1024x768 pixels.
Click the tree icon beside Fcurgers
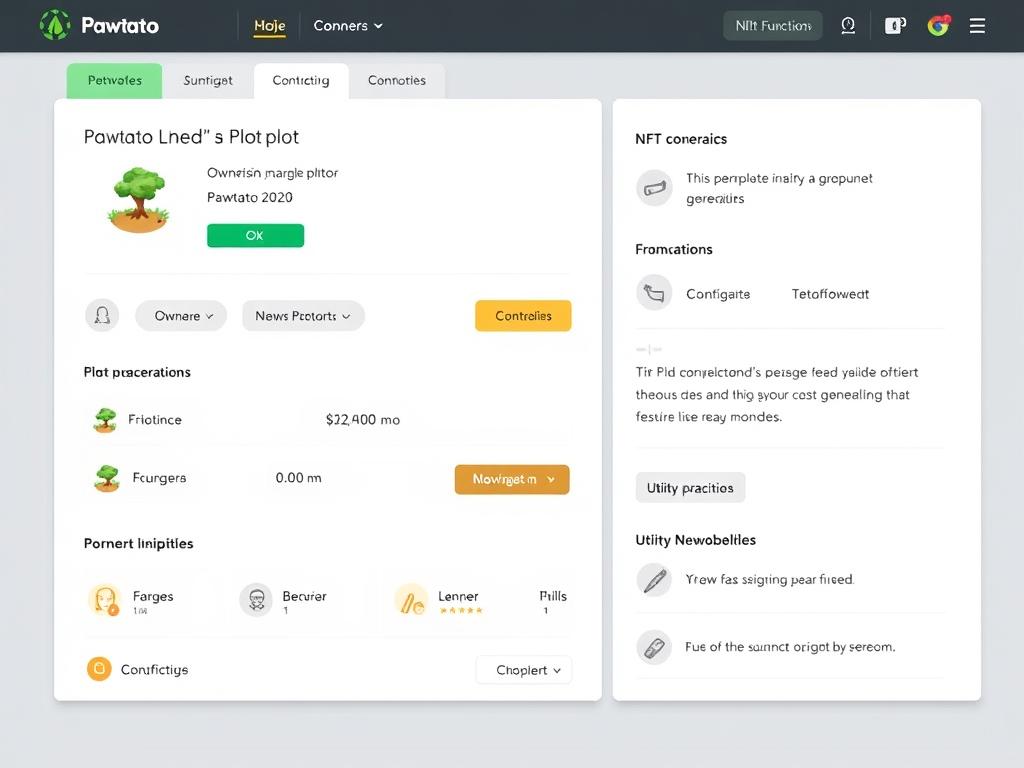tap(107, 478)
